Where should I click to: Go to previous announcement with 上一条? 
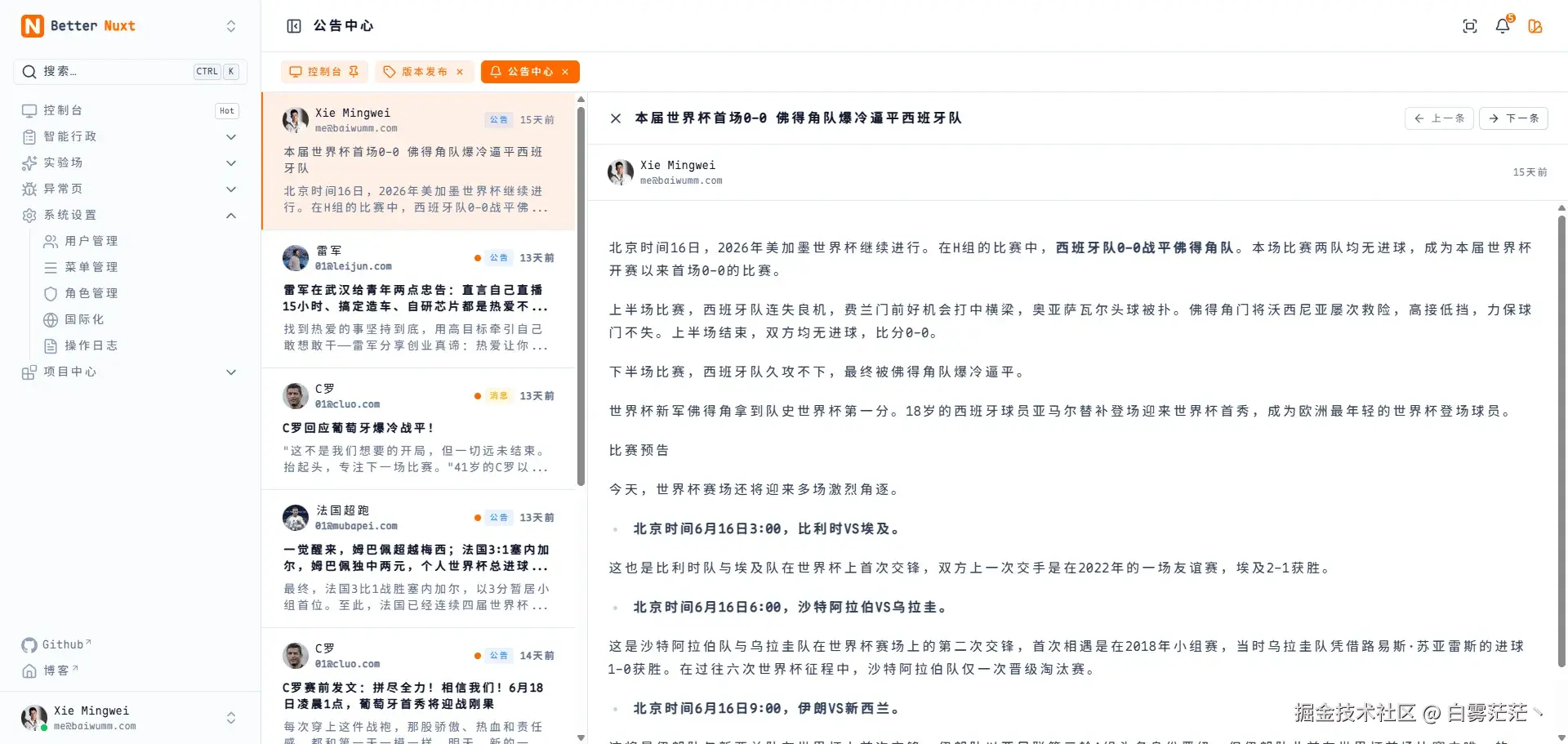pyautogui.click(x=1439, y=118)
